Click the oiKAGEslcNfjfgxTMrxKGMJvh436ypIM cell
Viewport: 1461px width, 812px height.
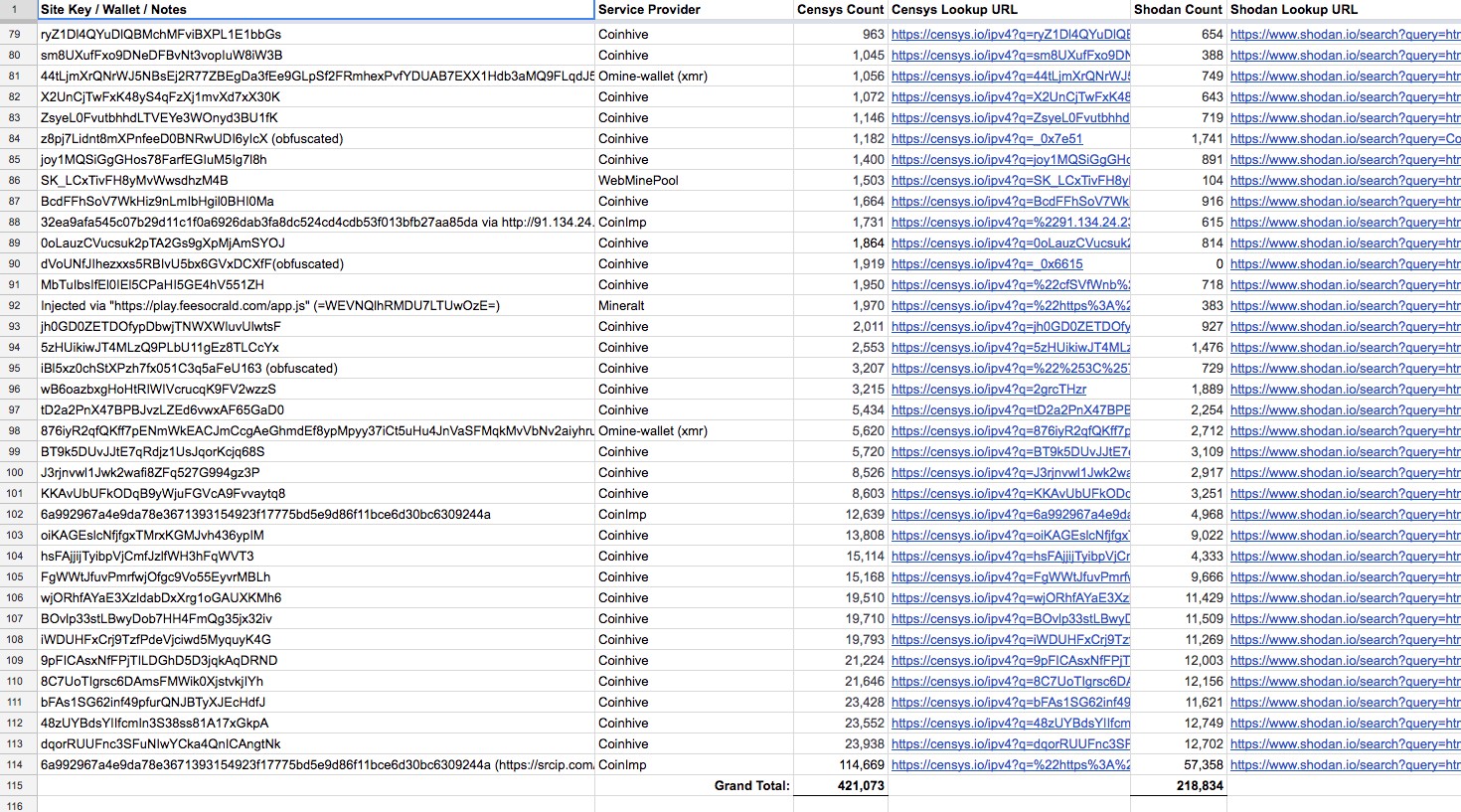click(x=316, y=535)
